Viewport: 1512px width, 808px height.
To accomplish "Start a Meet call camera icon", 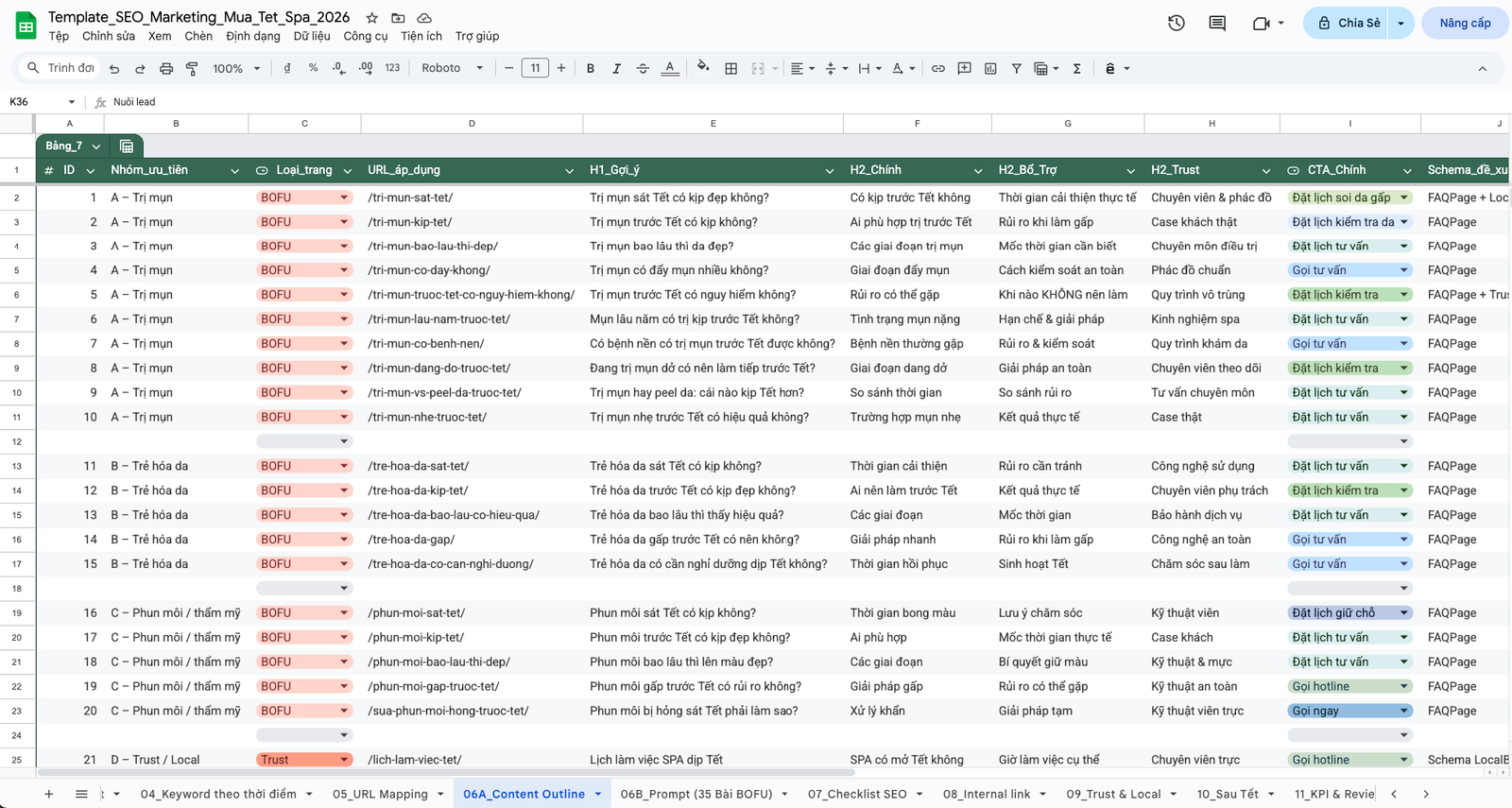I will (1261, 23).
